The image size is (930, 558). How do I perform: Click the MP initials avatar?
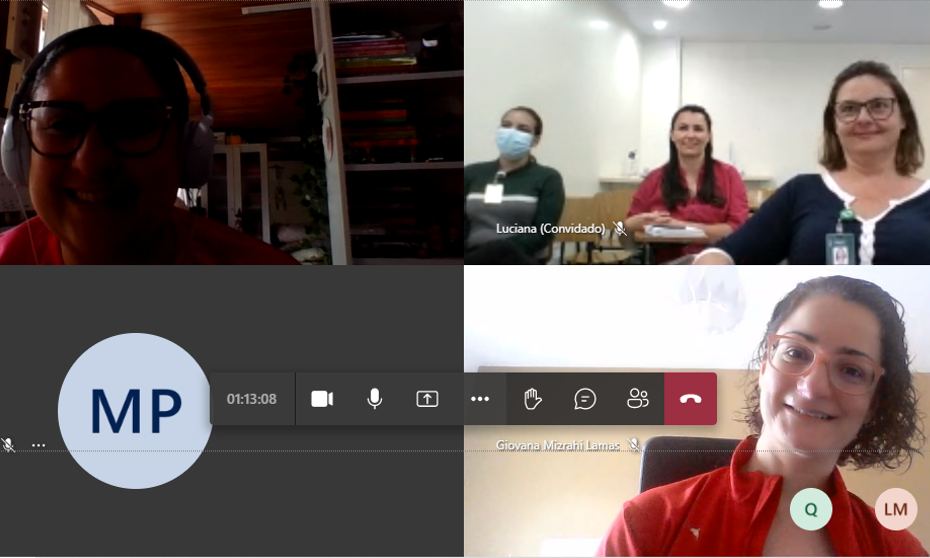[x=134, y=410]
